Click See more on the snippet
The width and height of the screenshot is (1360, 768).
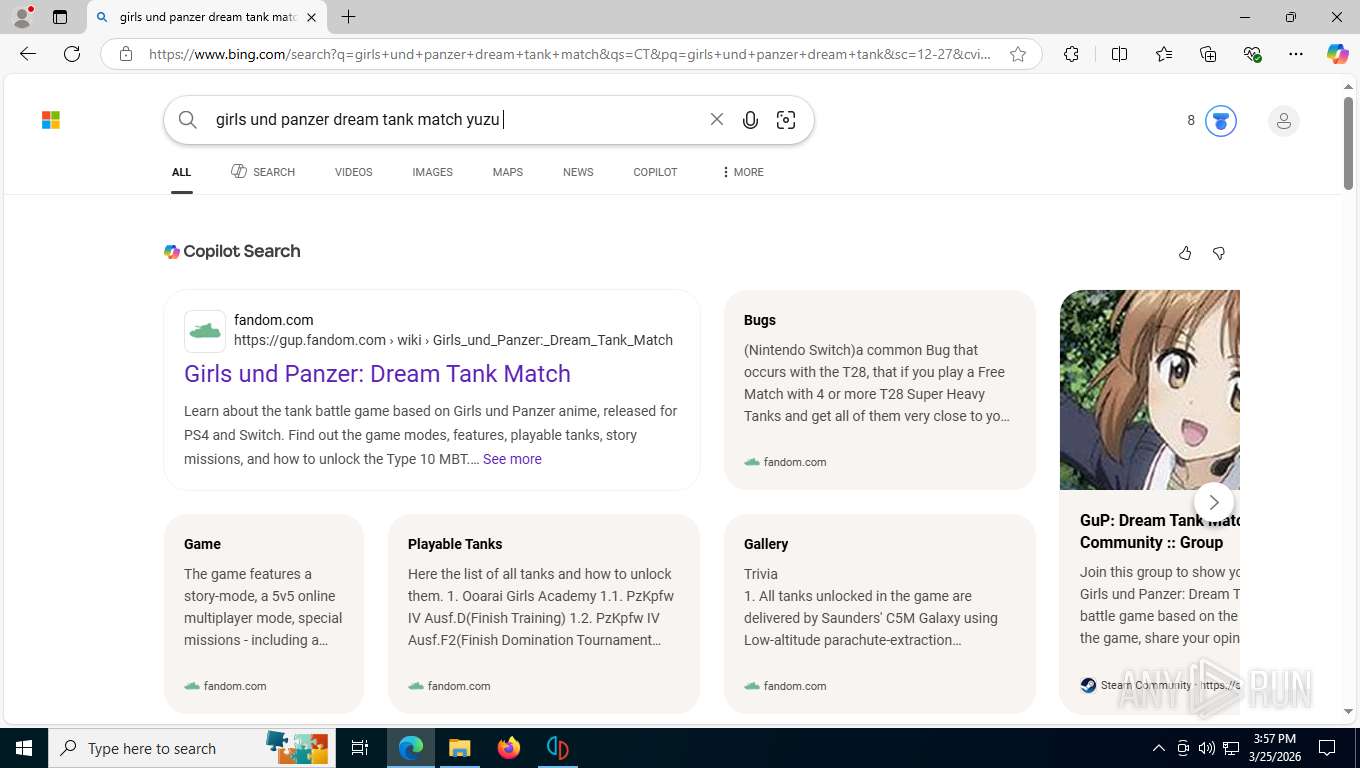click(512, 459)
